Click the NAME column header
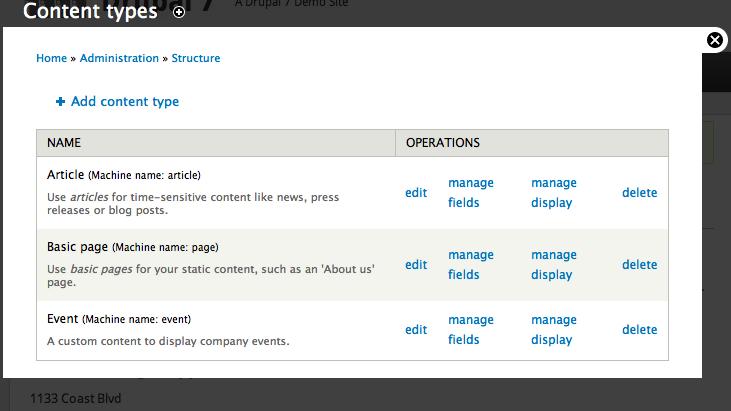Screen dimensions: 731x411 coord(64,143)
